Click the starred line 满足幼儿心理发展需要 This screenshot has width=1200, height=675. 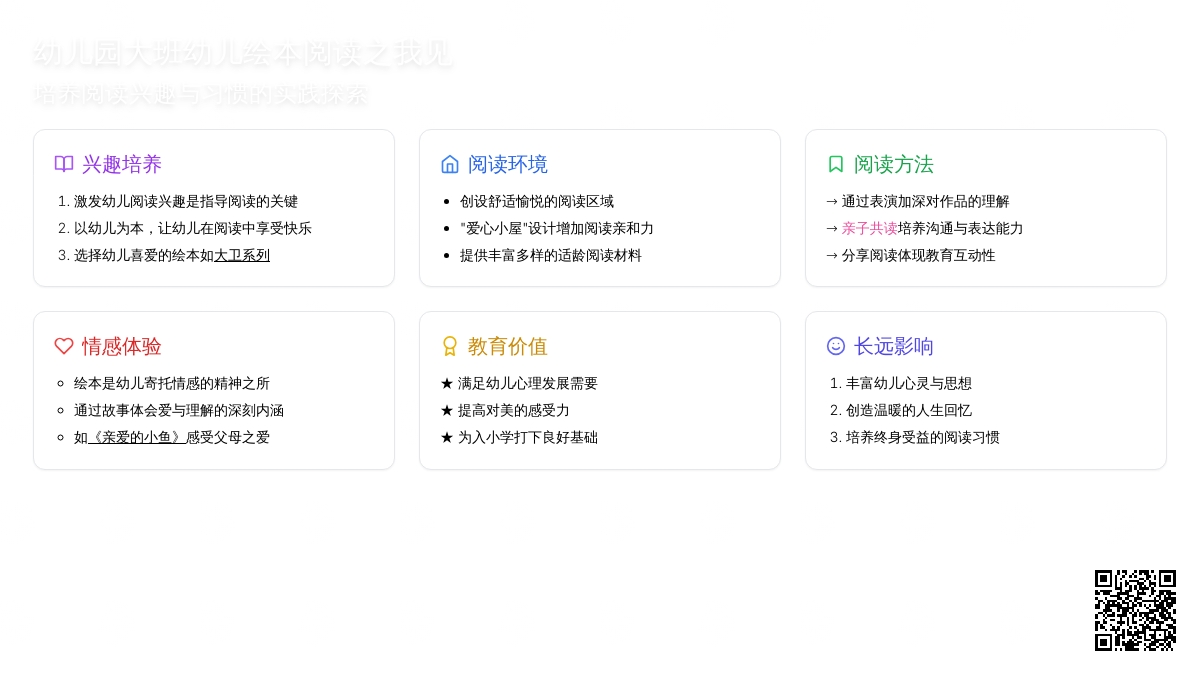click(x=519, y=383)
